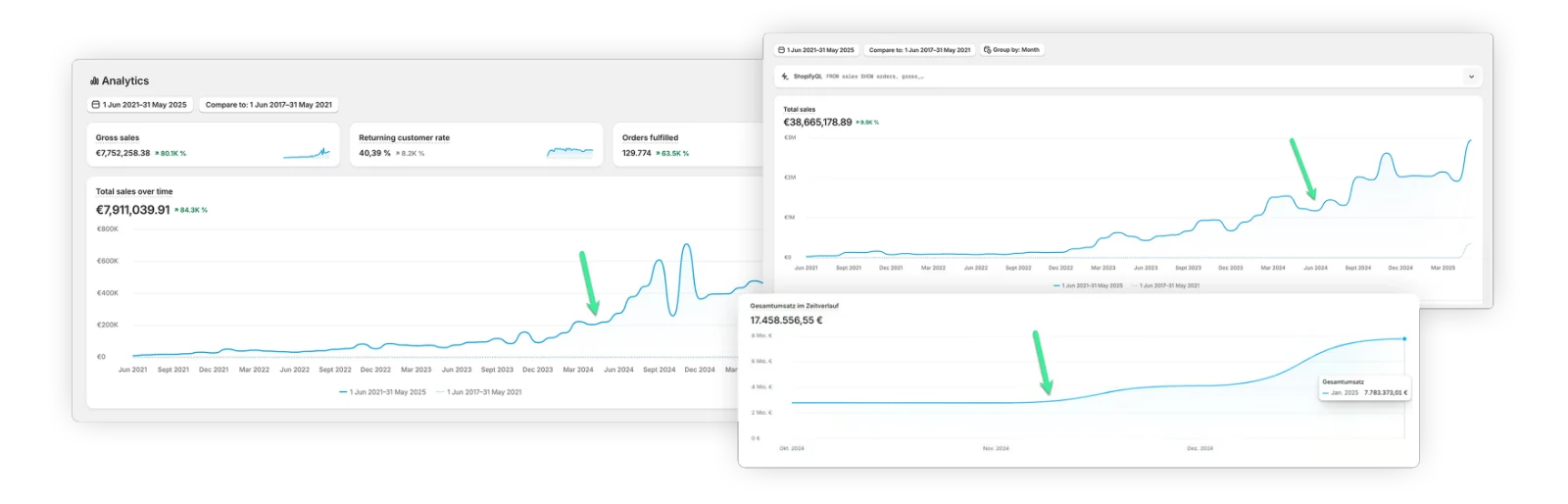The image size is (1568, 504).
Task: Click €800K label on Analytics chart axis
Action: 108,229
